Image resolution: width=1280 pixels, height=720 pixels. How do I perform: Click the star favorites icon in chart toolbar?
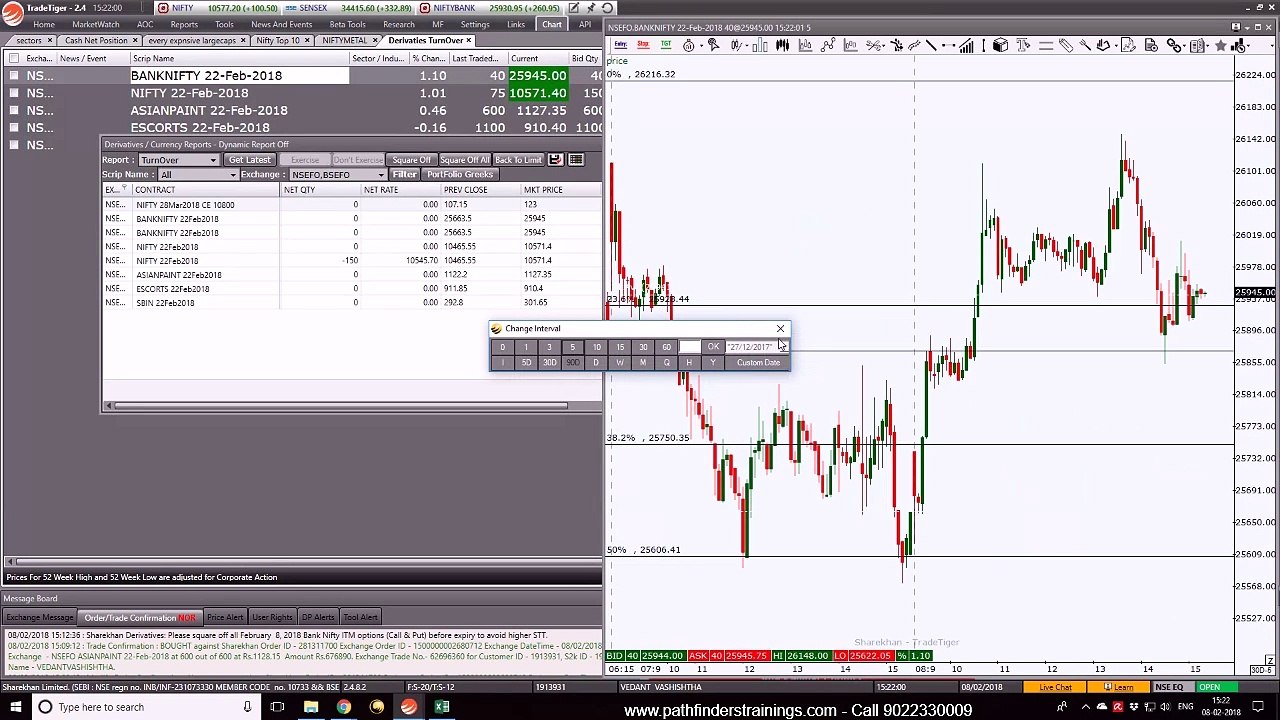1220,45
